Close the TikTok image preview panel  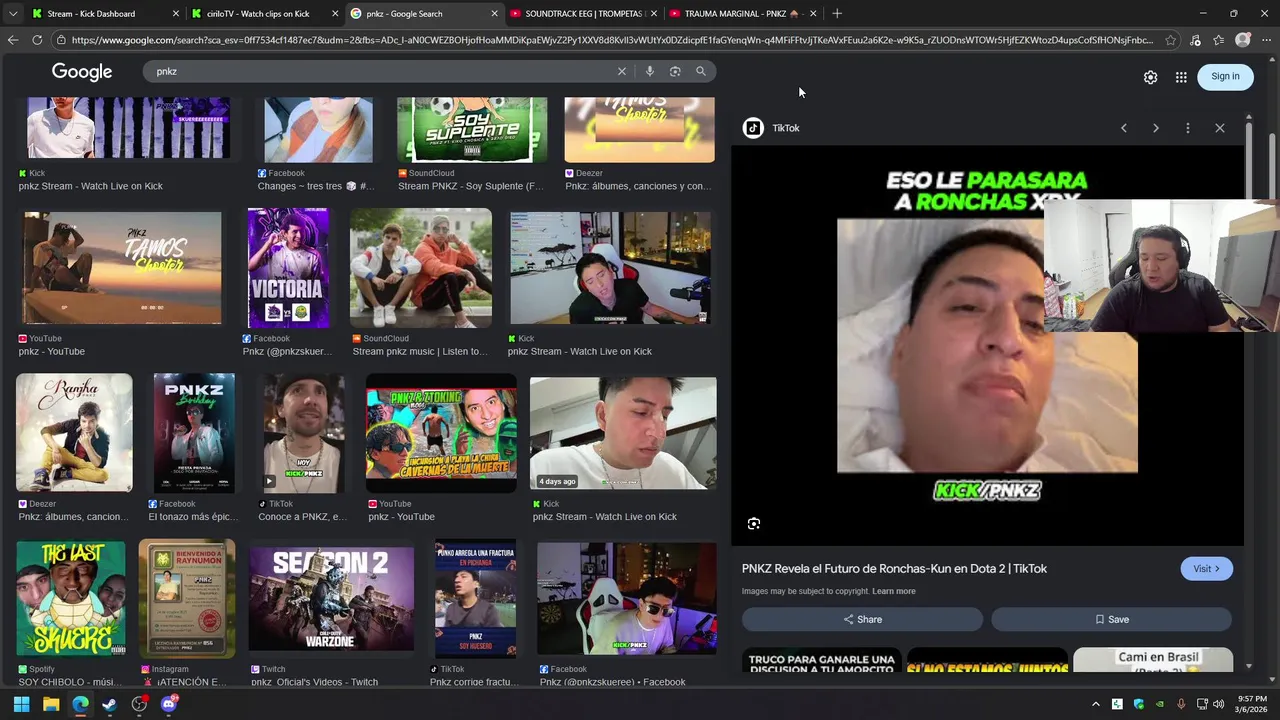(x=1220, y=128)
